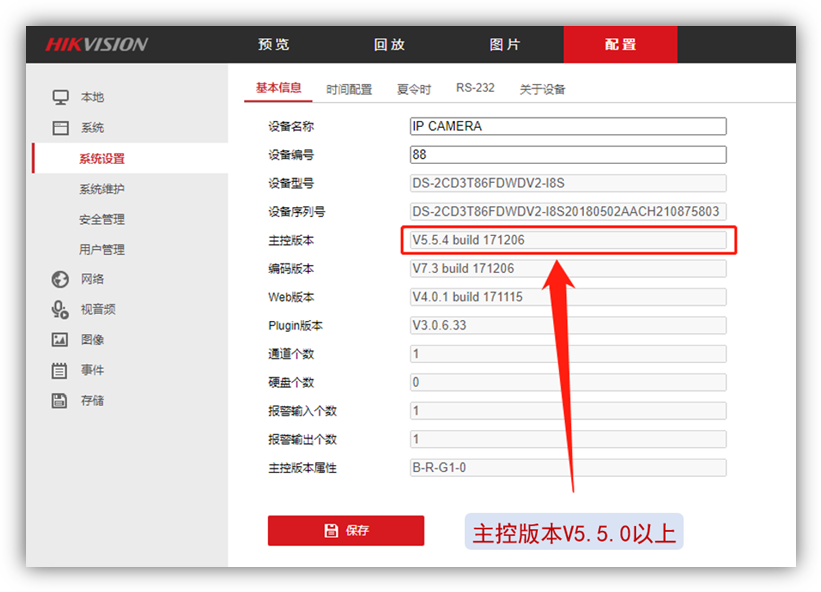821x592 pixels.
Task: Switch to the 关于设备 tab
Action: coord(542,89)
